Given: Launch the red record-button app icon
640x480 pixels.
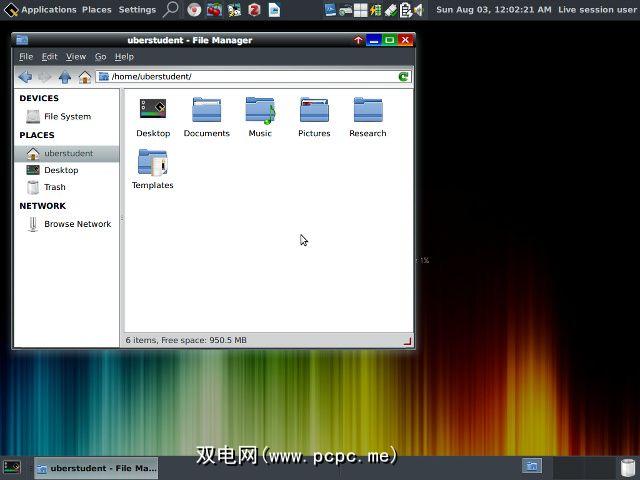Looking at the screenshot, I should [194, 10].
